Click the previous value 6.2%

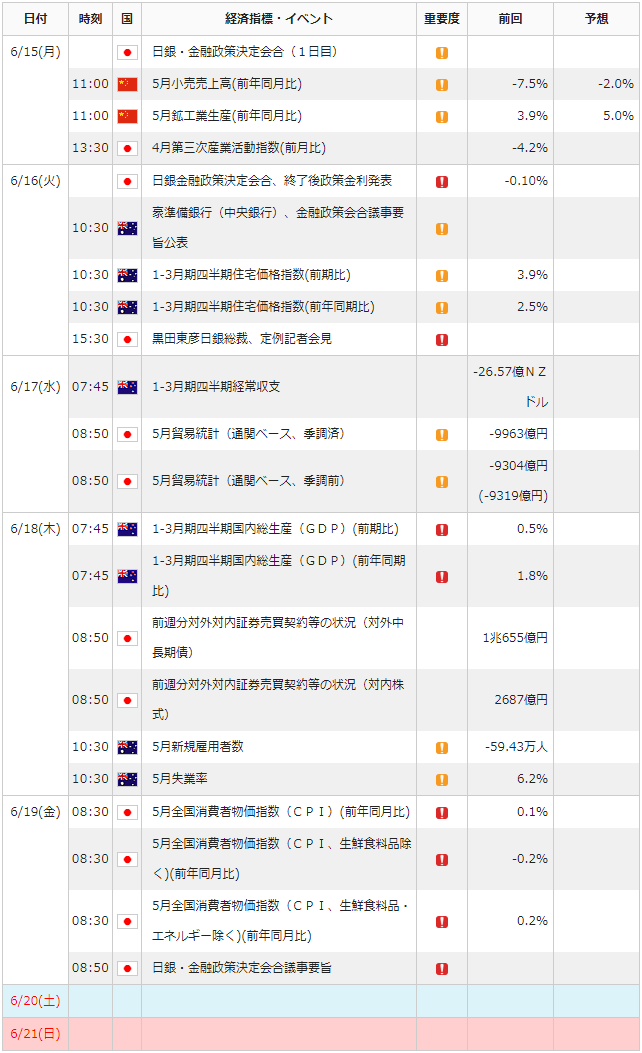(533, 780)
